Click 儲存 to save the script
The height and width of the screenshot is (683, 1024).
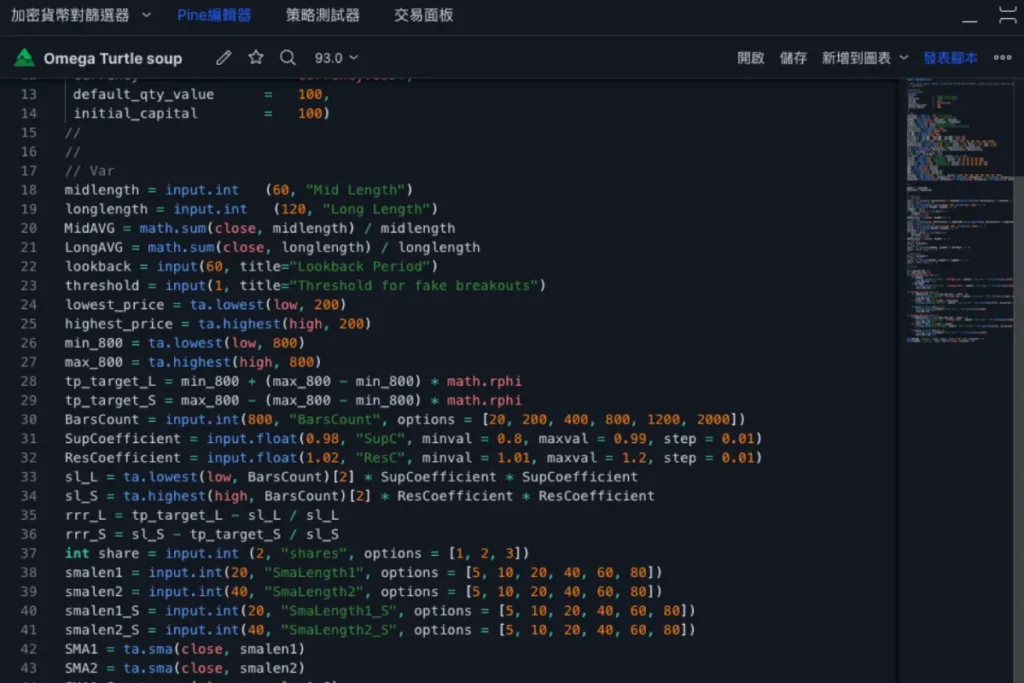point(793,58)
